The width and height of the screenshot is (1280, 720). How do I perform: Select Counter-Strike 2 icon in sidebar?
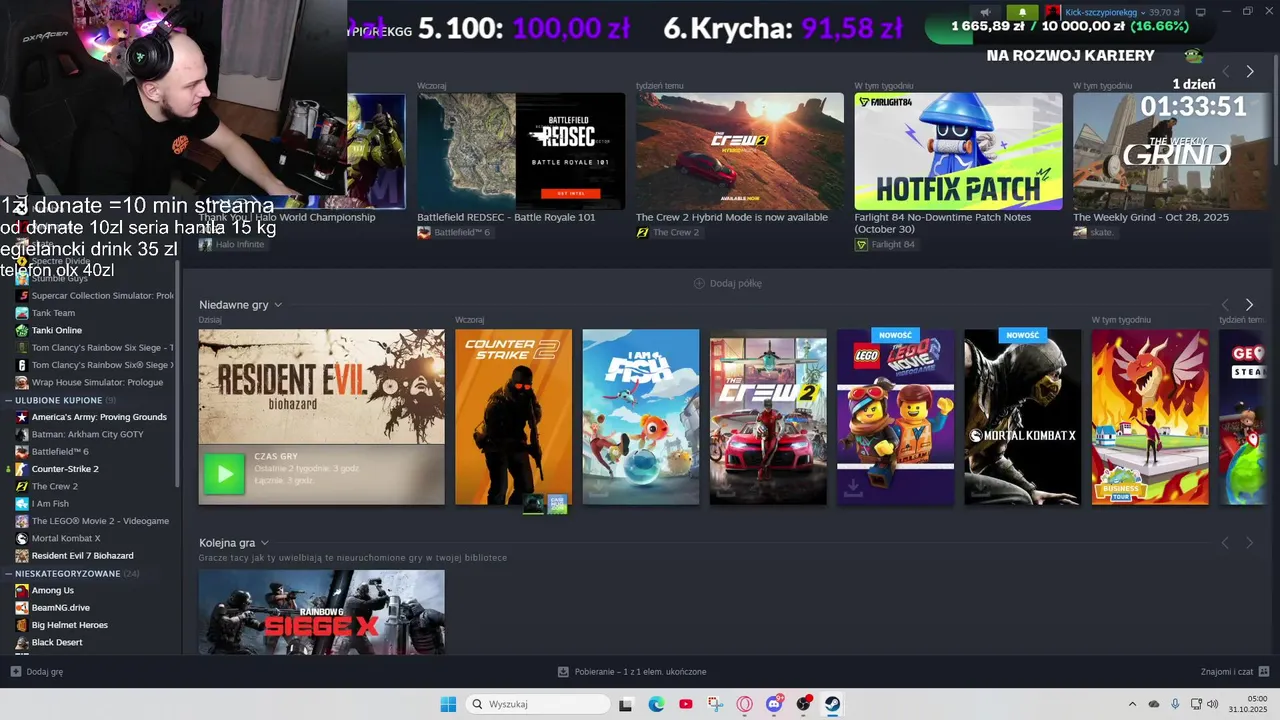22,468
